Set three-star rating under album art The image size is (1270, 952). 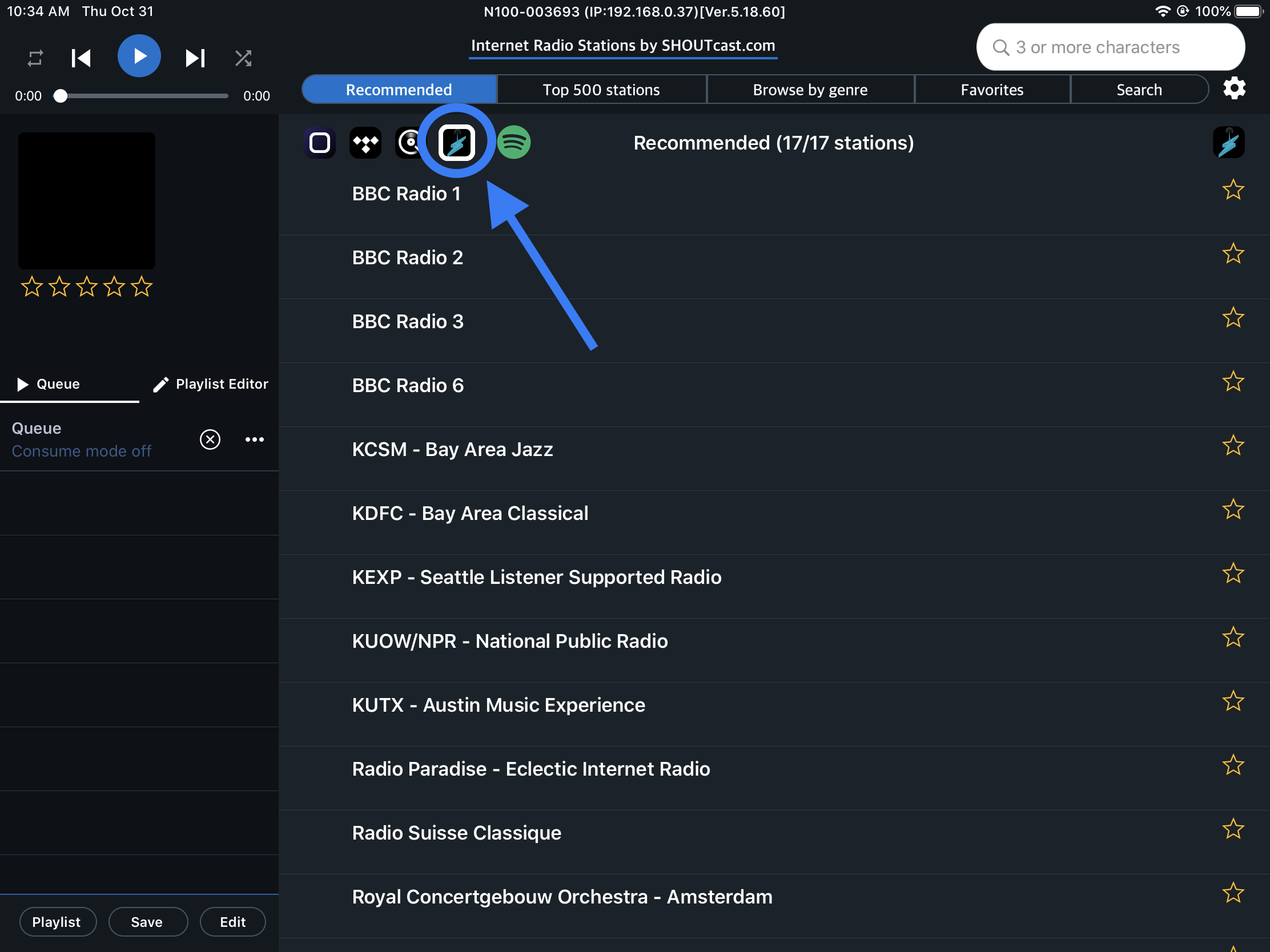coord(87,287)
